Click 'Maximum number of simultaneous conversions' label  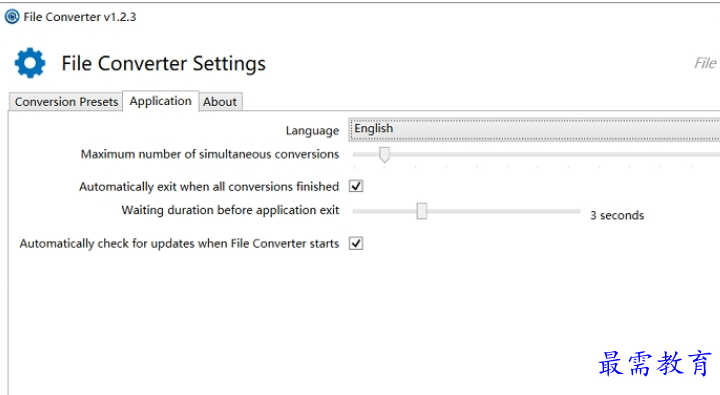tap(210, 154)
